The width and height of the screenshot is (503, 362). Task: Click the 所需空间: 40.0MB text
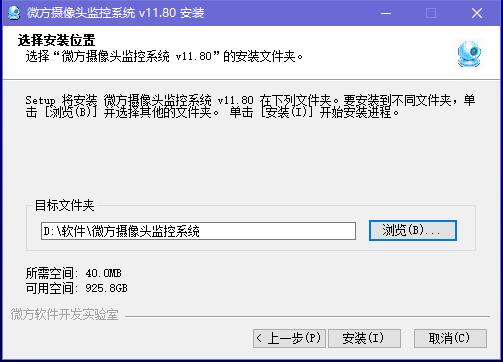[74, 273]
